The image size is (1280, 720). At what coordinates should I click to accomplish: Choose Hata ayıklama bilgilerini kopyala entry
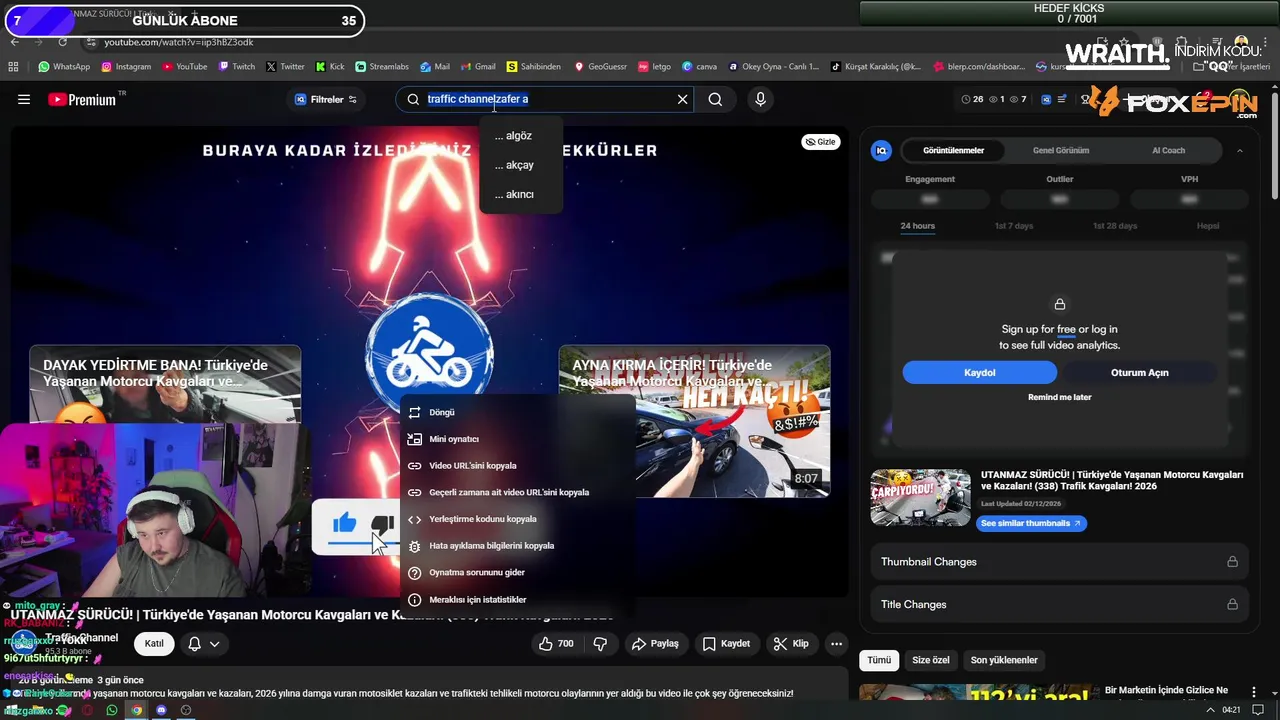coord(517,546)
